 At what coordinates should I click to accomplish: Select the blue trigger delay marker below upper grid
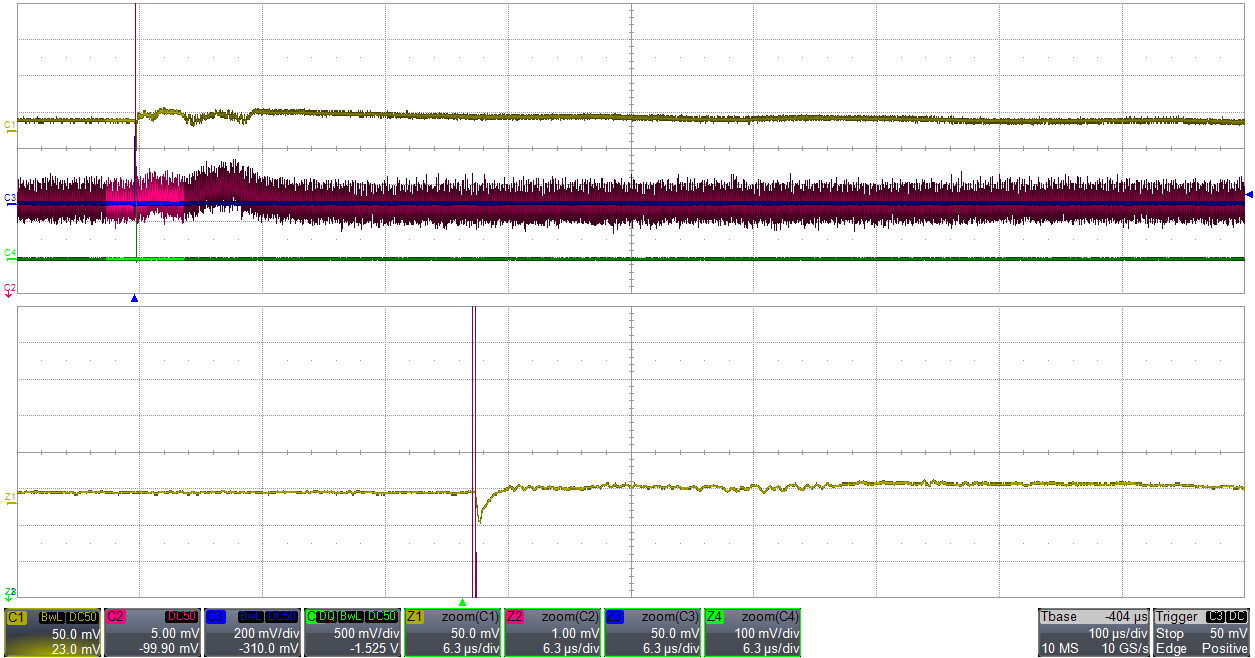[135, 298]
